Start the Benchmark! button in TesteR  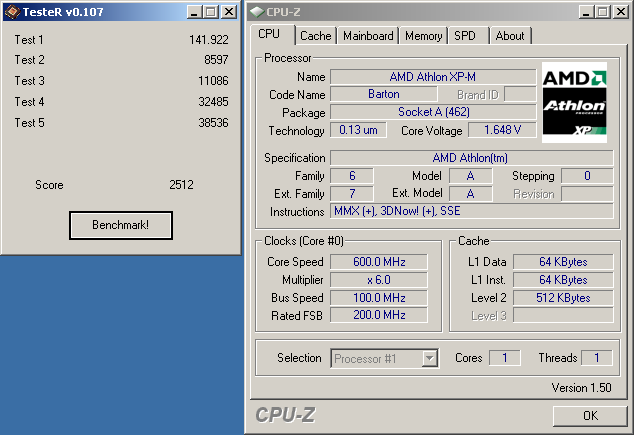(x=121, y=225)
